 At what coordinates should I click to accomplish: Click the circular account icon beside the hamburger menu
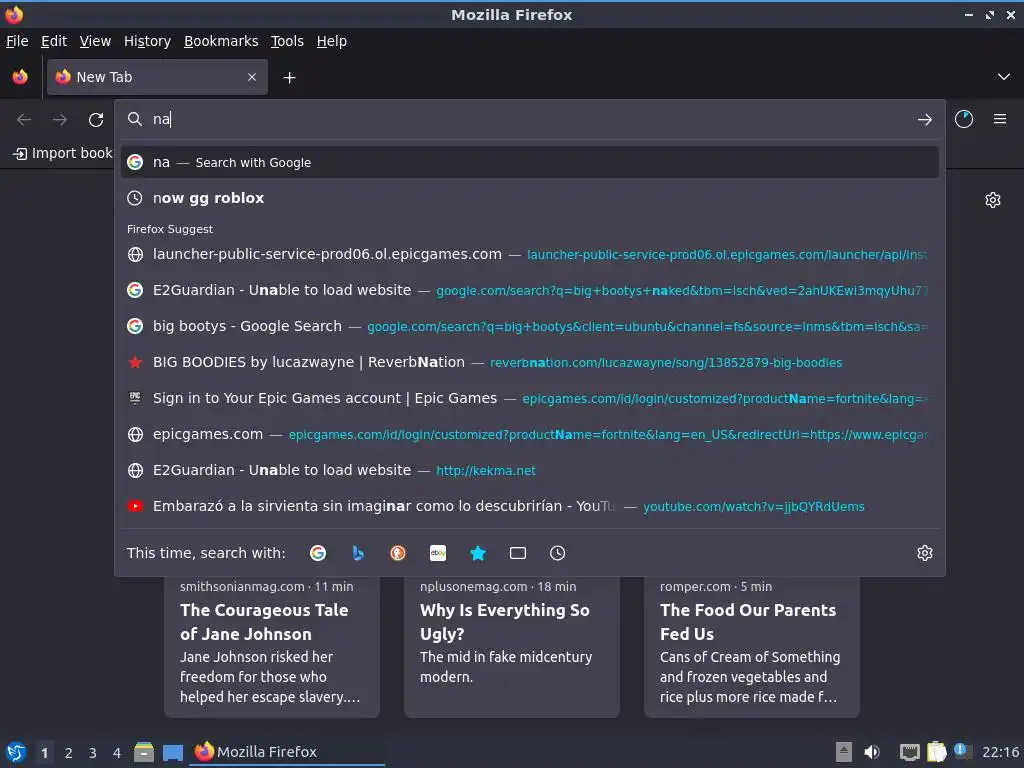[x=964, y=119]
